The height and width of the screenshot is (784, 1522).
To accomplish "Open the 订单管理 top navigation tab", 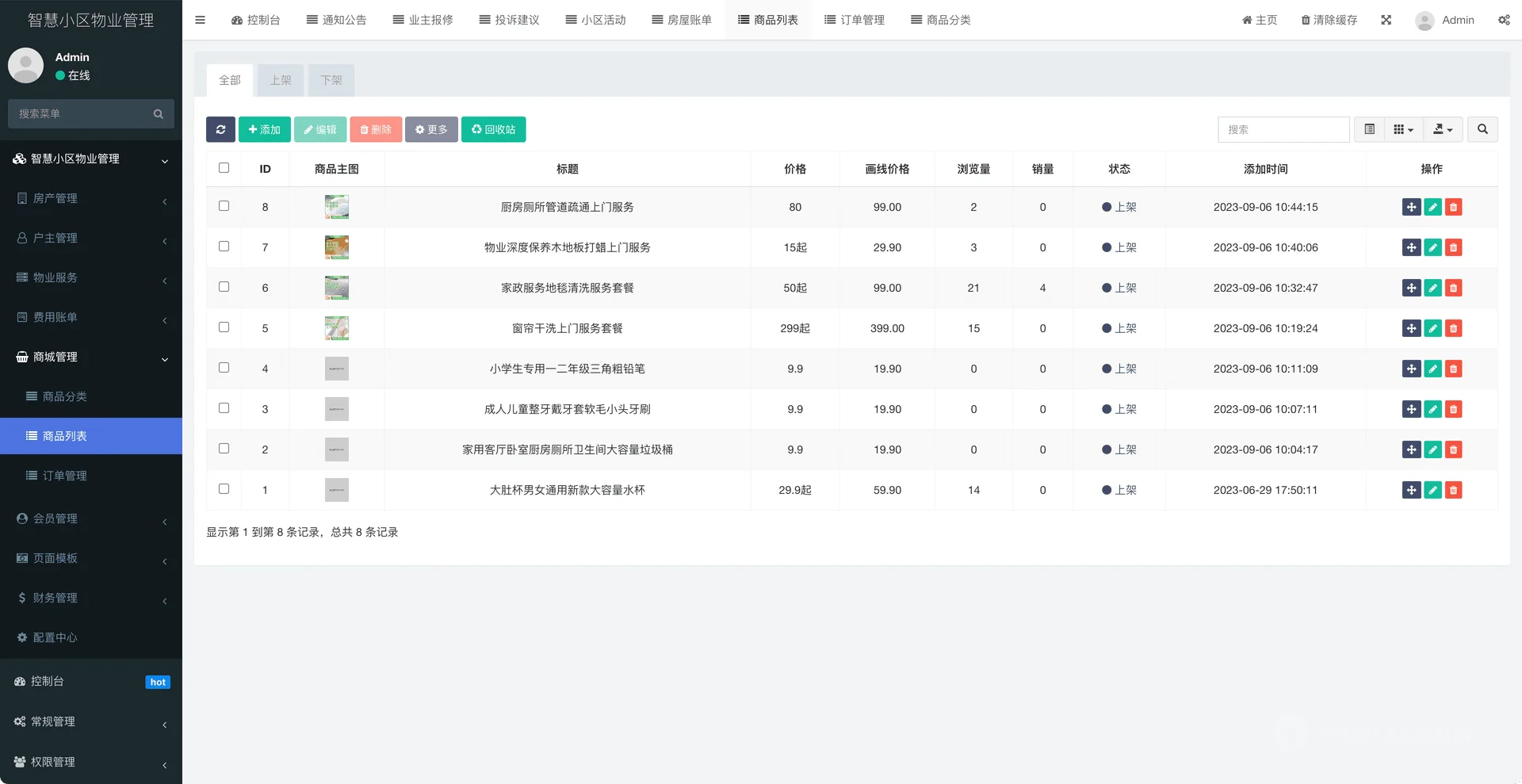I will (854, 20).
